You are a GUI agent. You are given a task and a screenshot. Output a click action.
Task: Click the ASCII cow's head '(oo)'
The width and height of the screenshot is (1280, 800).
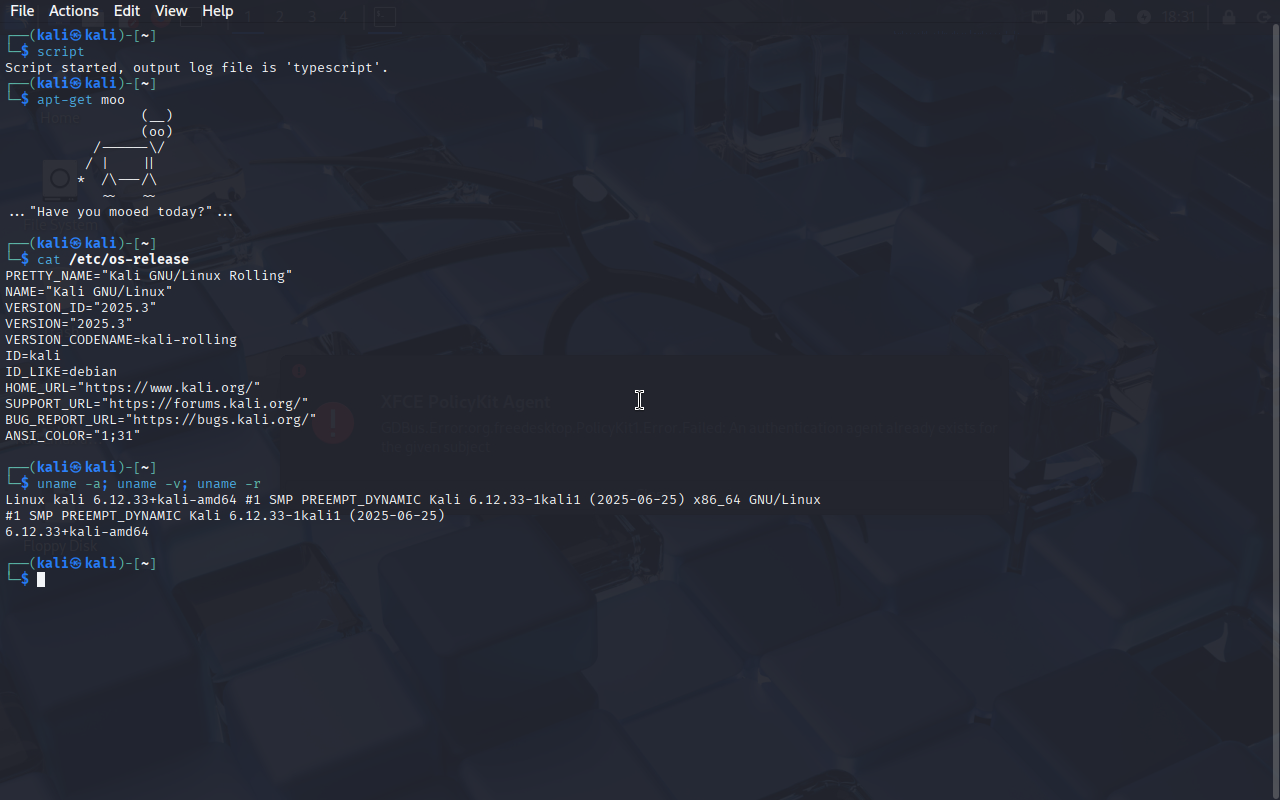pos(157,131)
